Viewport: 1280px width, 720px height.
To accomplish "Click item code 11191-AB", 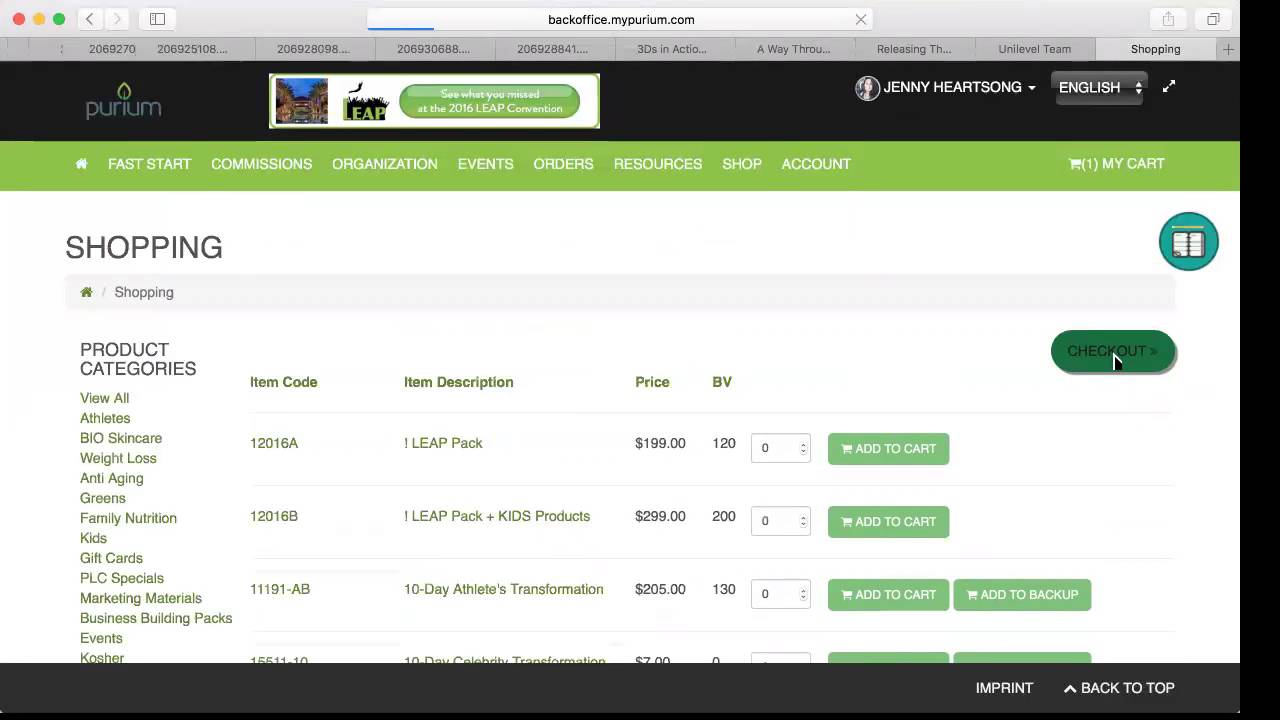I will (280, 589).
